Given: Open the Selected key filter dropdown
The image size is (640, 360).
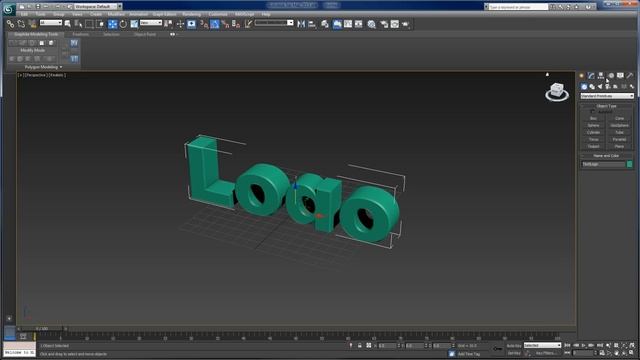Looking at the screenshot, I should [542, 346].
